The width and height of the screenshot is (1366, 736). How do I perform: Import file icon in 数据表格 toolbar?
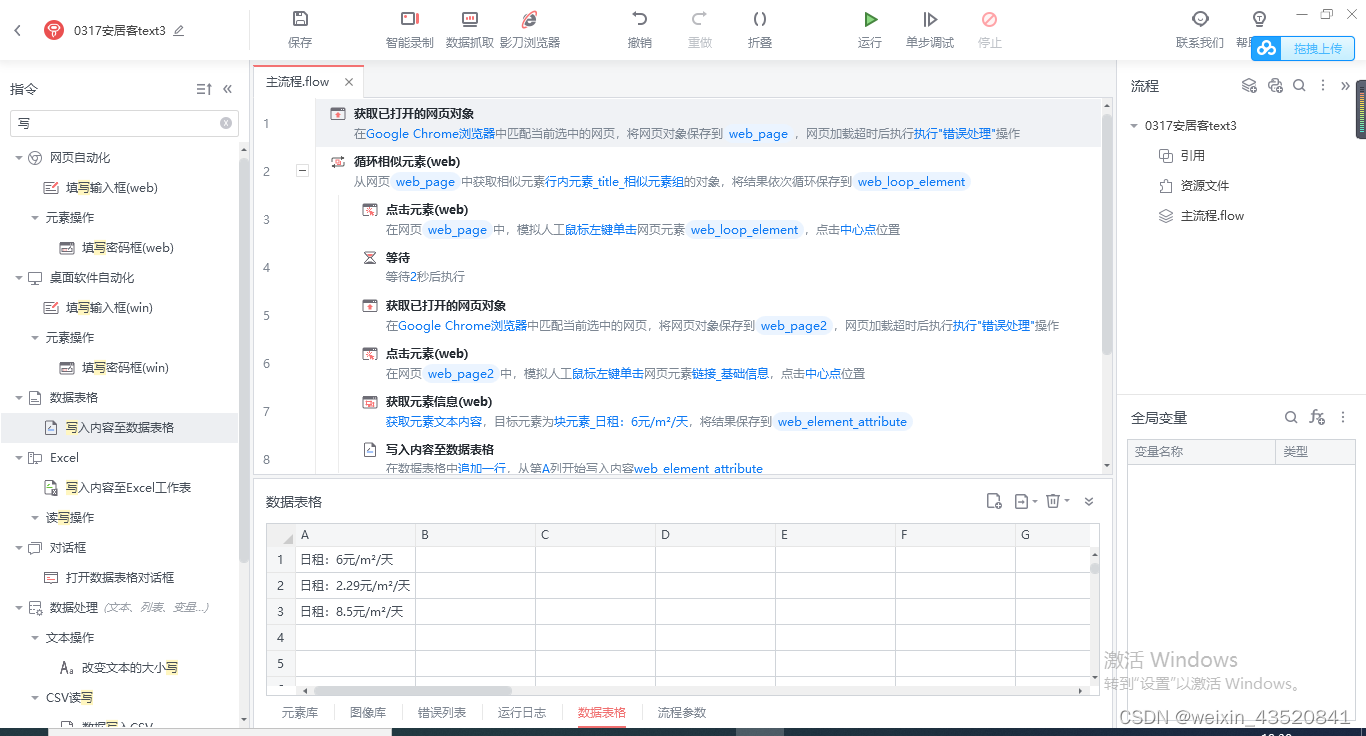[994, 501]
